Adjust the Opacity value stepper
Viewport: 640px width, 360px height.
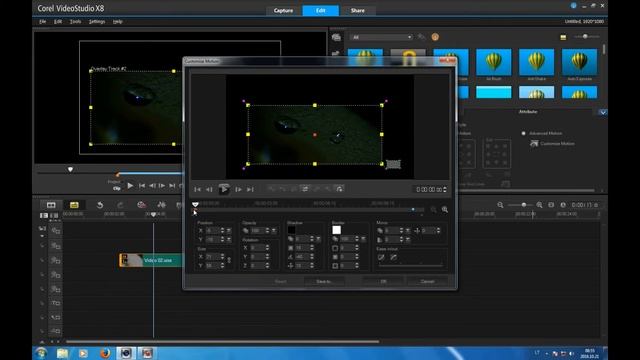coord(267,231)
